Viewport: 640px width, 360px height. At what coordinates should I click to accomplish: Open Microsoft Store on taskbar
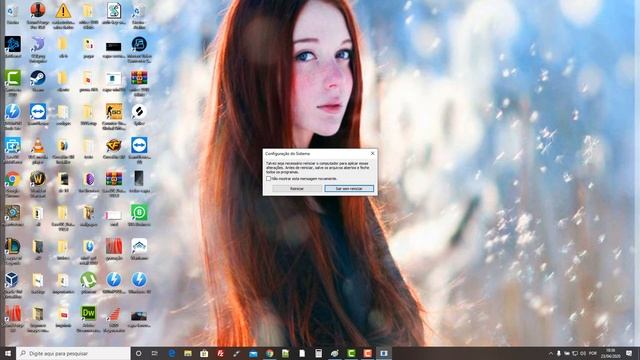(204, 353)
